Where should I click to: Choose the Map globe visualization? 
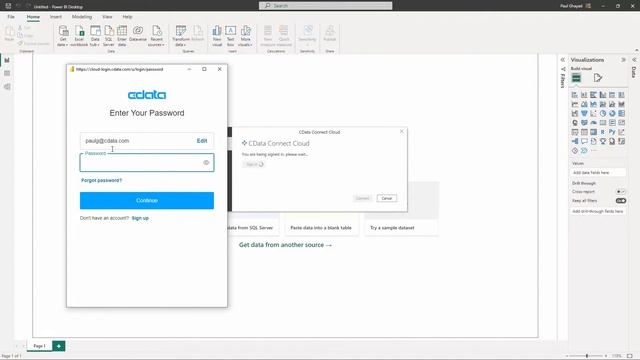[575, 123]
